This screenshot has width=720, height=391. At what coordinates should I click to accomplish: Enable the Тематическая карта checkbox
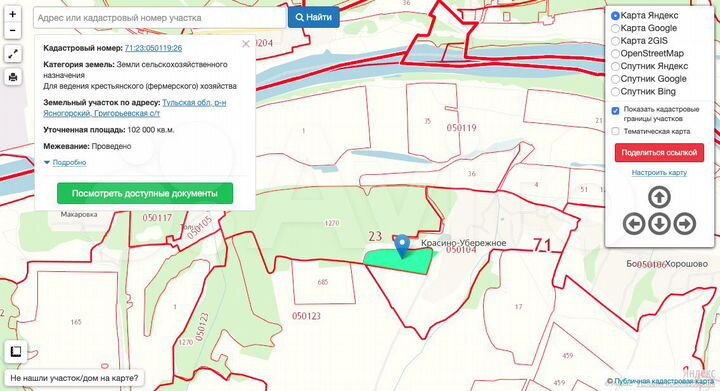tap(615, 131)
